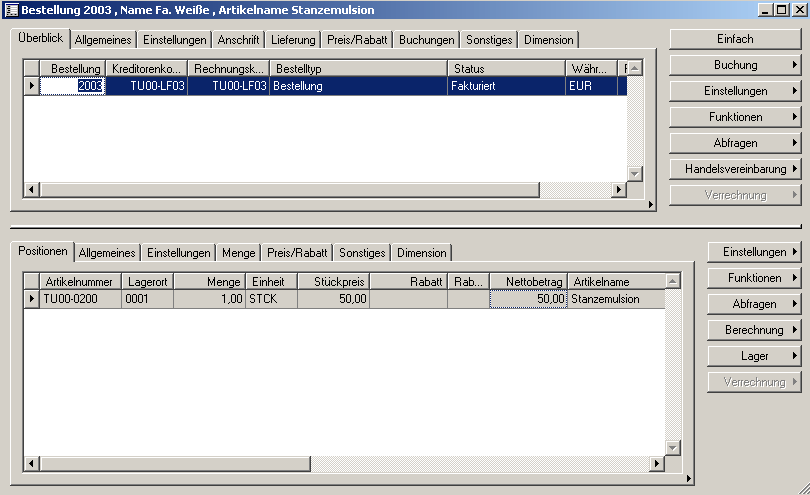Switch to the Anschrift tab
The width and height of the screenshot is (810, 495).
click(x=238, y=40)
